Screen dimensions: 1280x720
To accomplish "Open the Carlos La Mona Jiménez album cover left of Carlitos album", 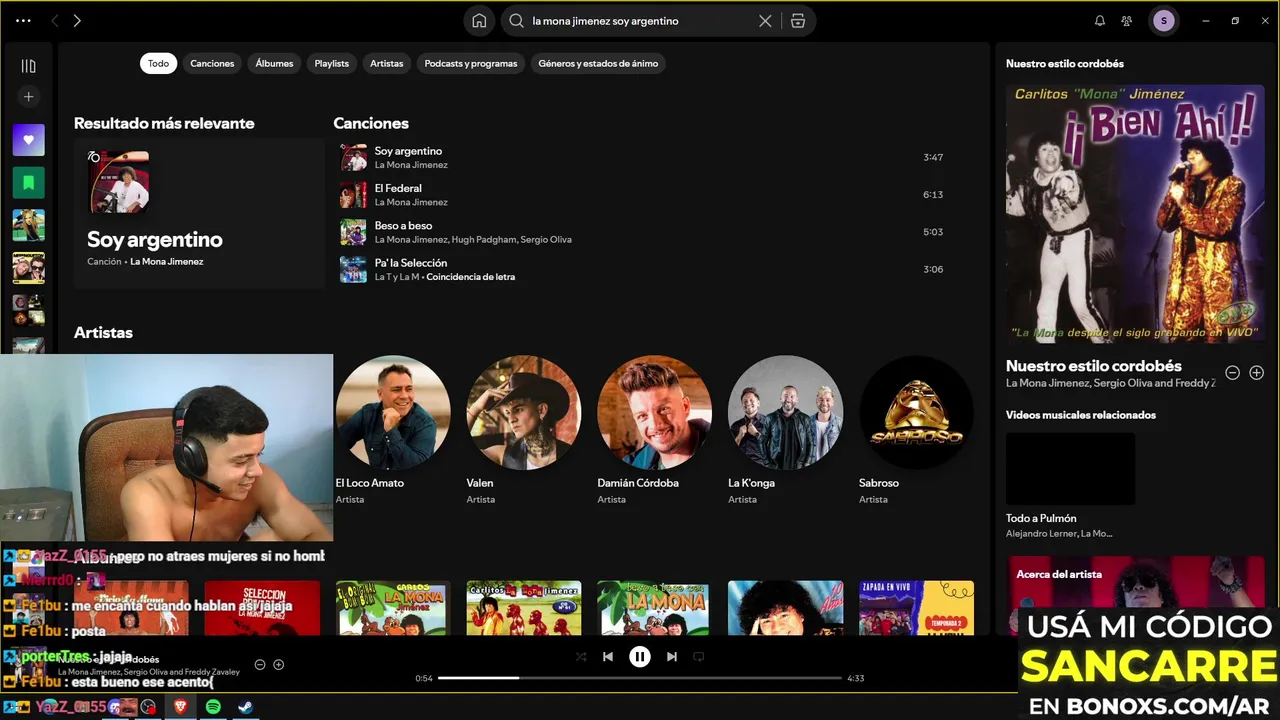I will coord(392,607).
